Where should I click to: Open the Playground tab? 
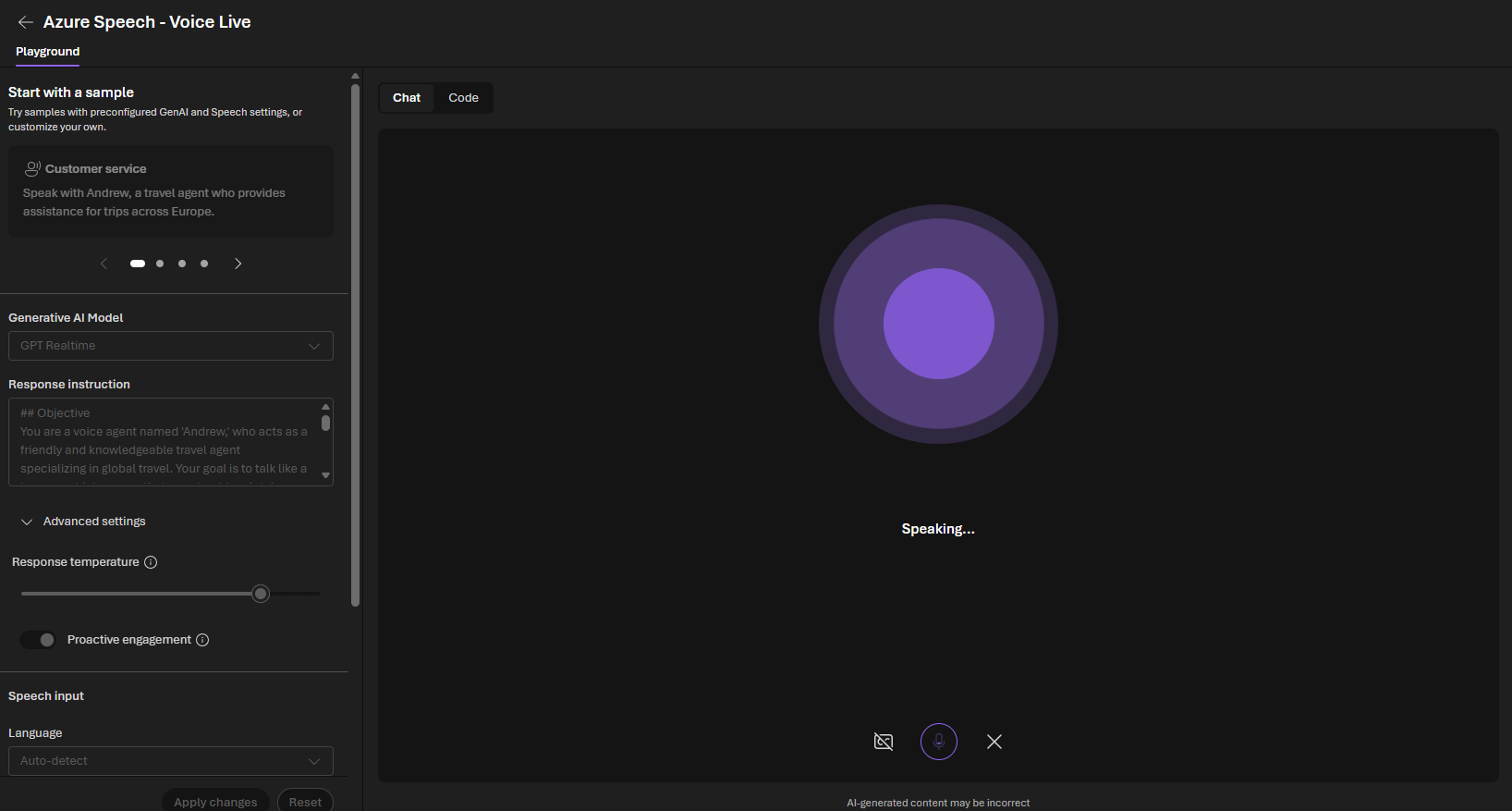(x=47, y=52)
